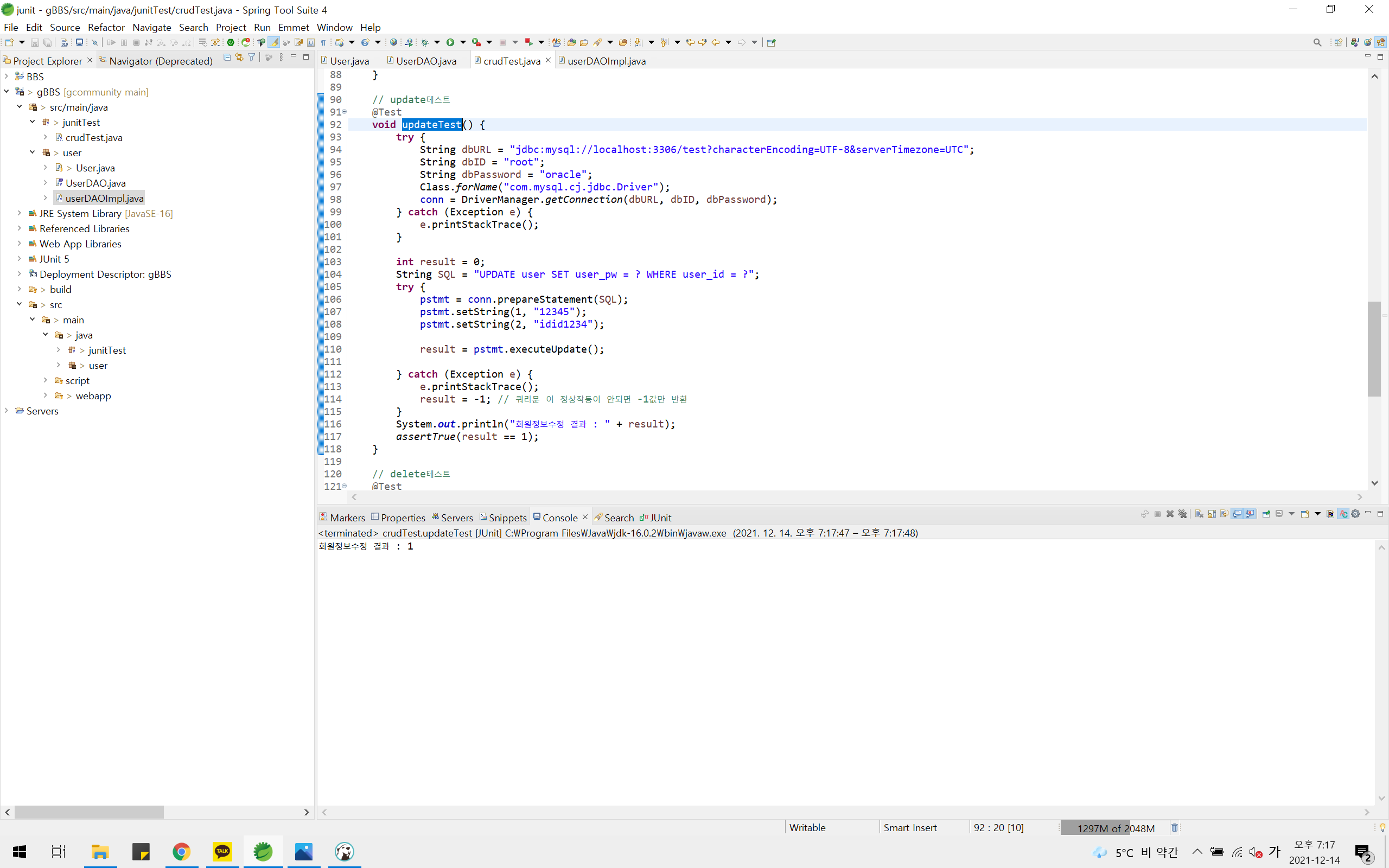Open the JUnit view tab
This screenshot has width=1389, height=868.
660,518
